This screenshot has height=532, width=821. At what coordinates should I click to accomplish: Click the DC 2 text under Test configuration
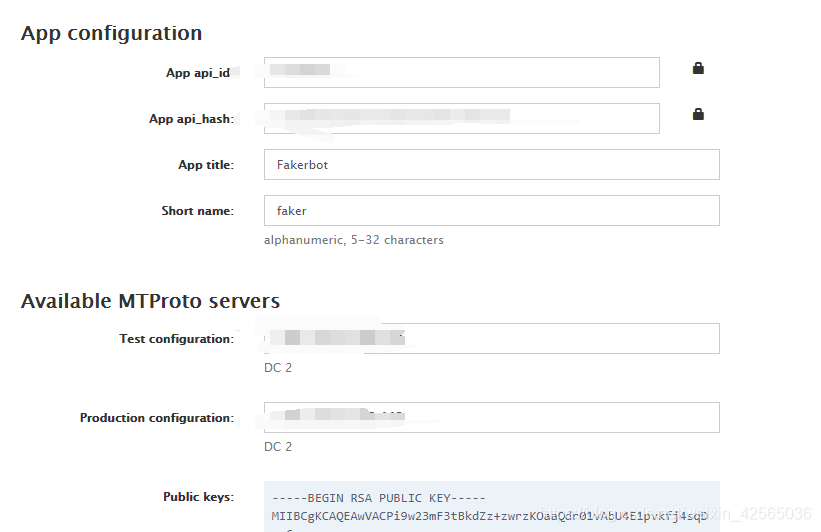coord(278,368)
